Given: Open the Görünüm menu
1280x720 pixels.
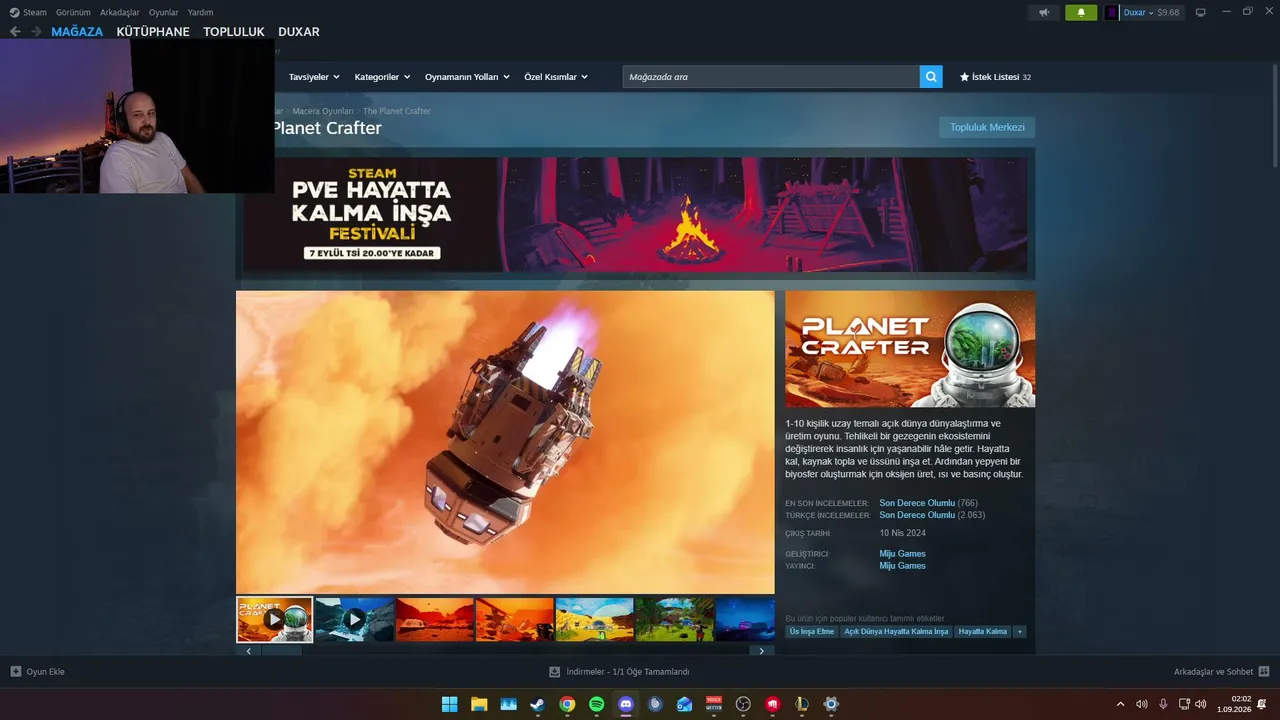Looking at the screenshot, I should pos(73,13).
